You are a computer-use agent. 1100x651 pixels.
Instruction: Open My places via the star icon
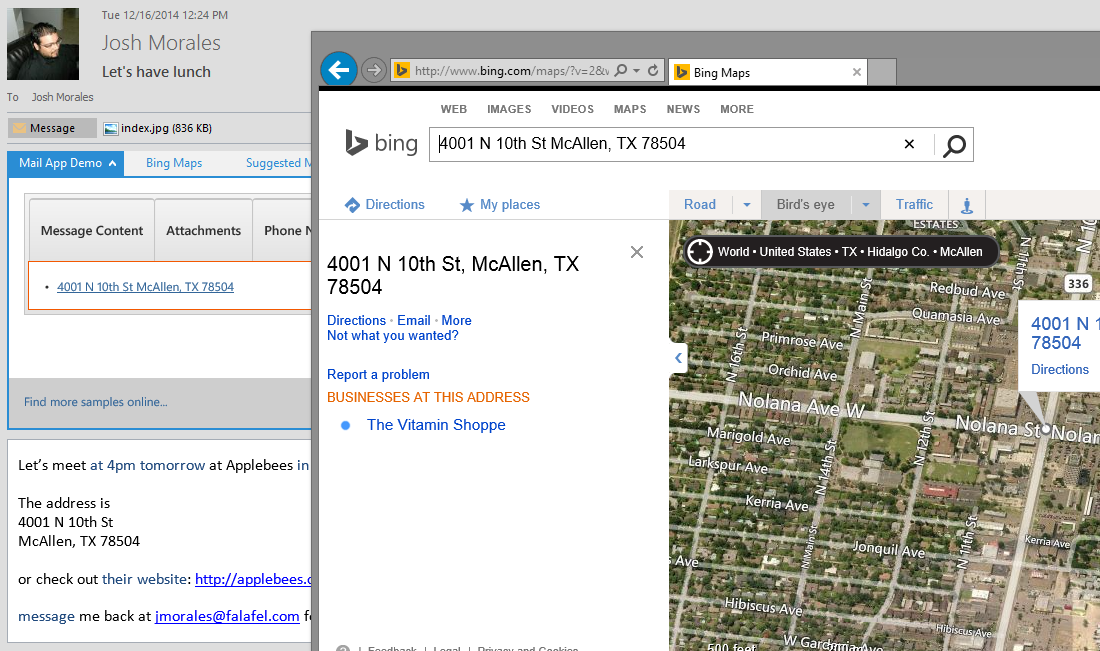[x=466, y=204]
